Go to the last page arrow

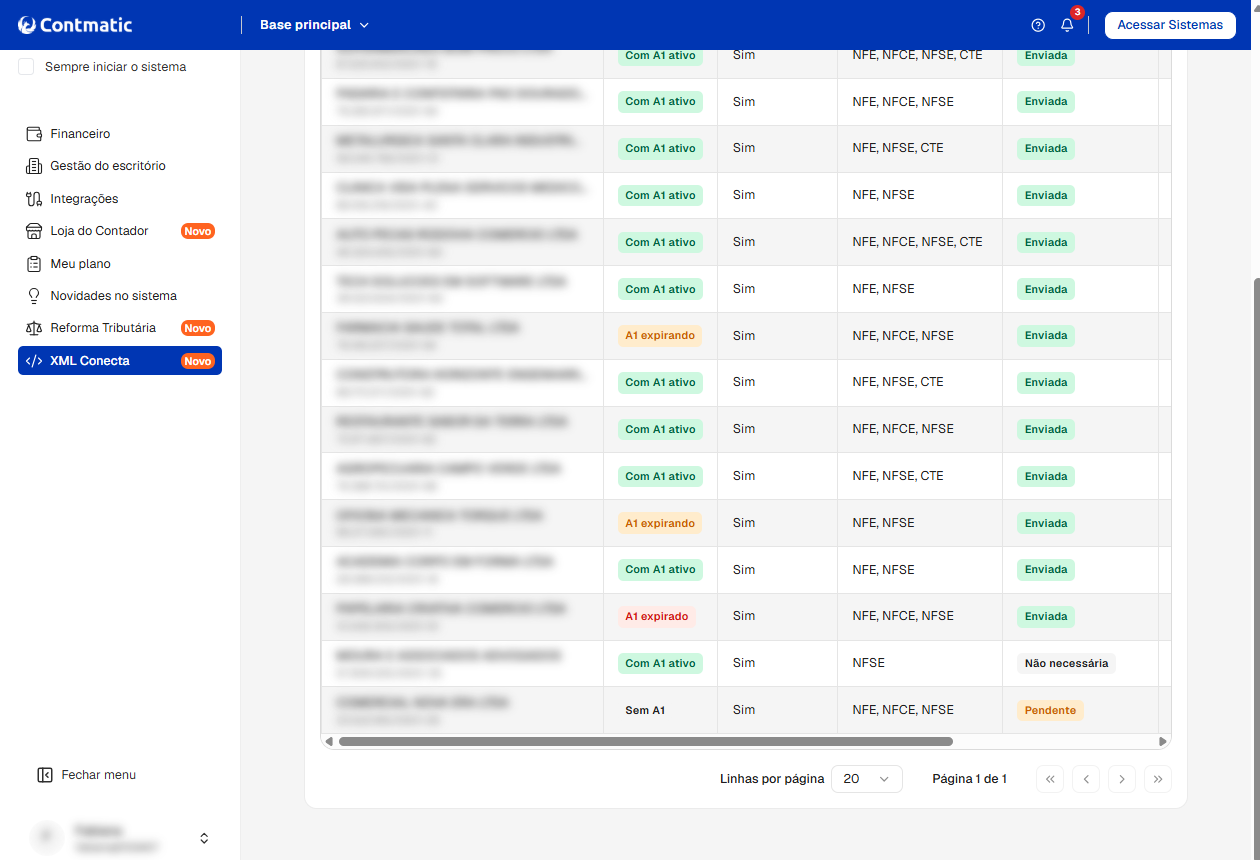coord(1158,779)
